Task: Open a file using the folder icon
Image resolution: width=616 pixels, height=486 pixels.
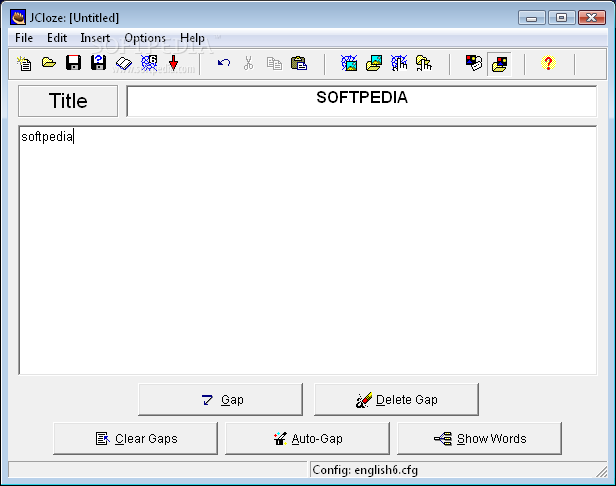Action: pyautogui.click(x=49, y=63)
